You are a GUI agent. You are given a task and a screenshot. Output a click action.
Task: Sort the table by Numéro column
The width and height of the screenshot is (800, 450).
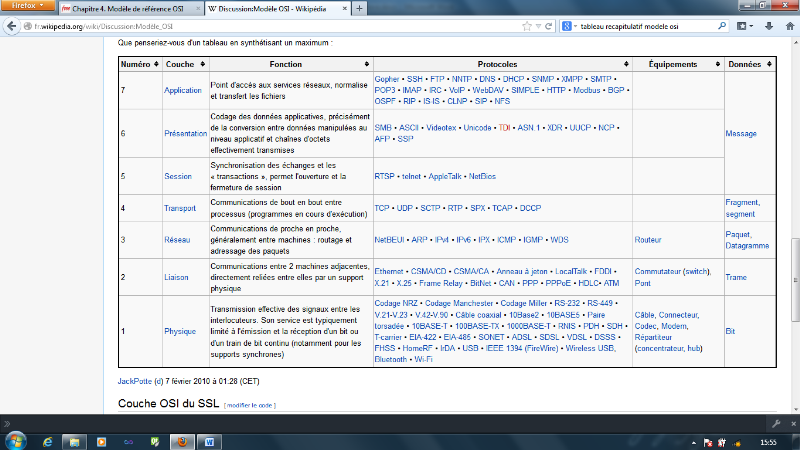pos(156,64)
